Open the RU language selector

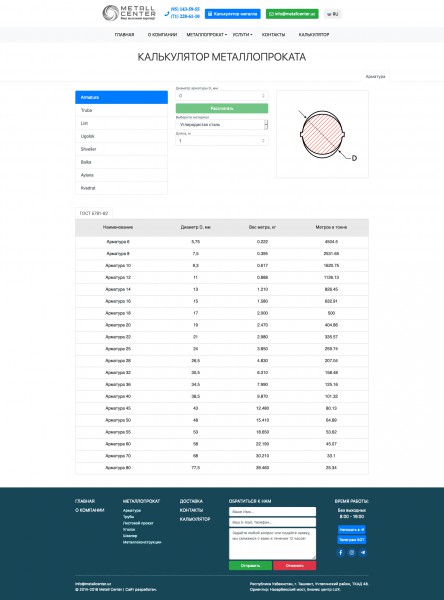tap(333, 14)
